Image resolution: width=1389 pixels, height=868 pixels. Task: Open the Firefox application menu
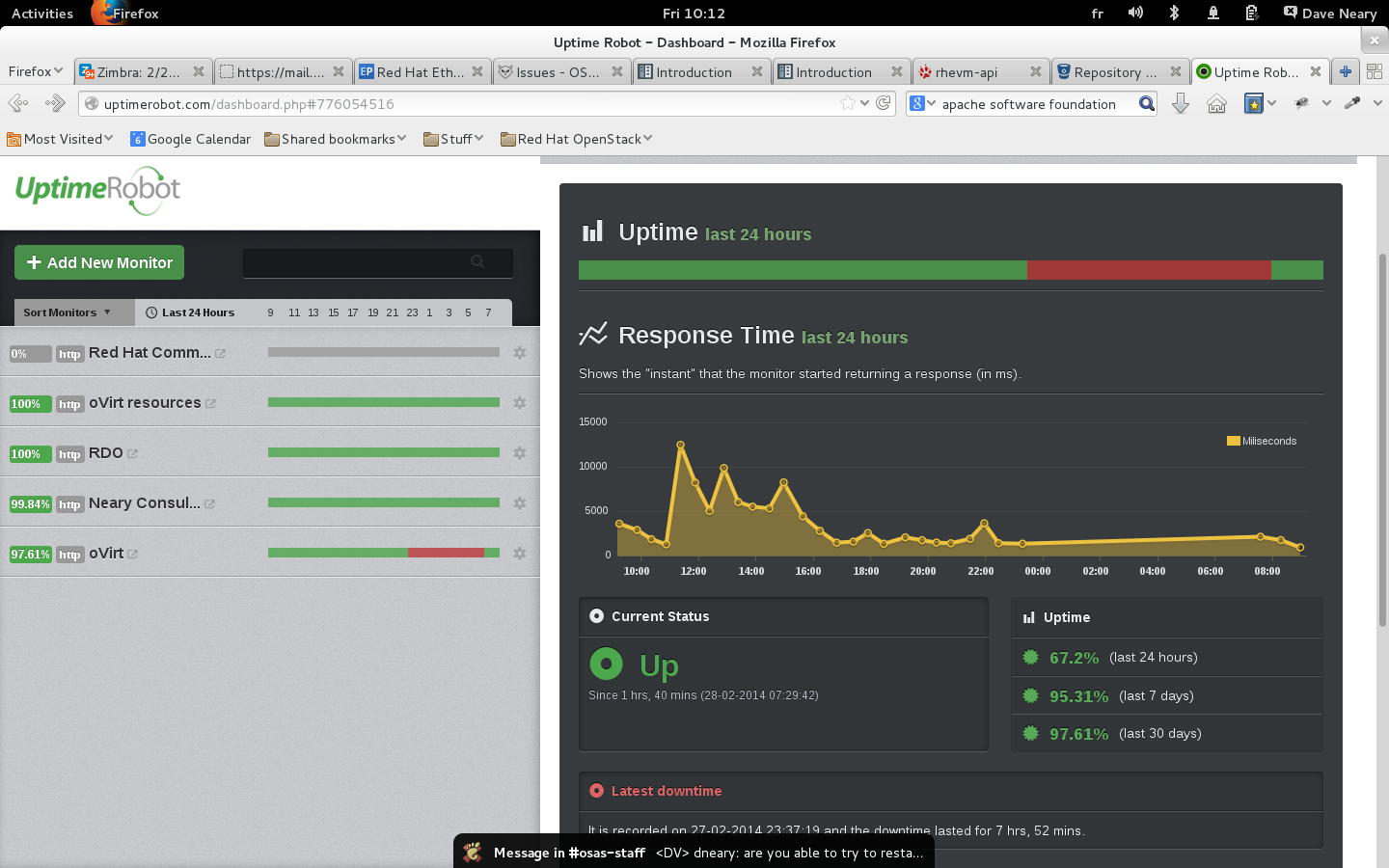(35, 71)
